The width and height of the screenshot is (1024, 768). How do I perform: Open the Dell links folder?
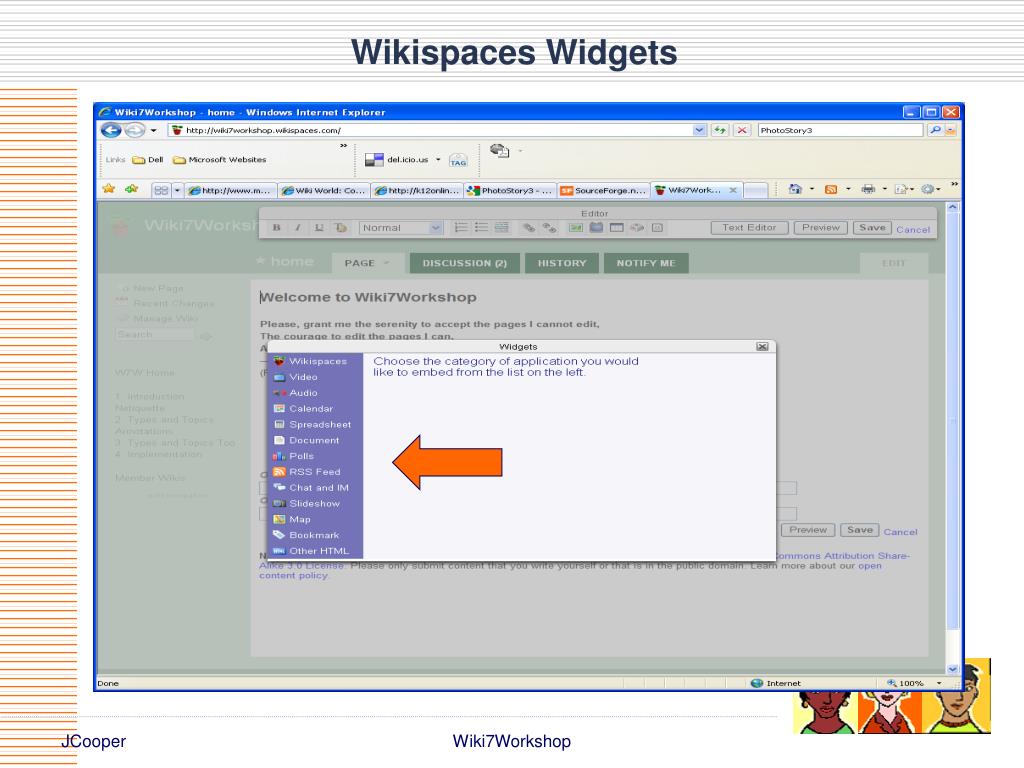(148, 159)
